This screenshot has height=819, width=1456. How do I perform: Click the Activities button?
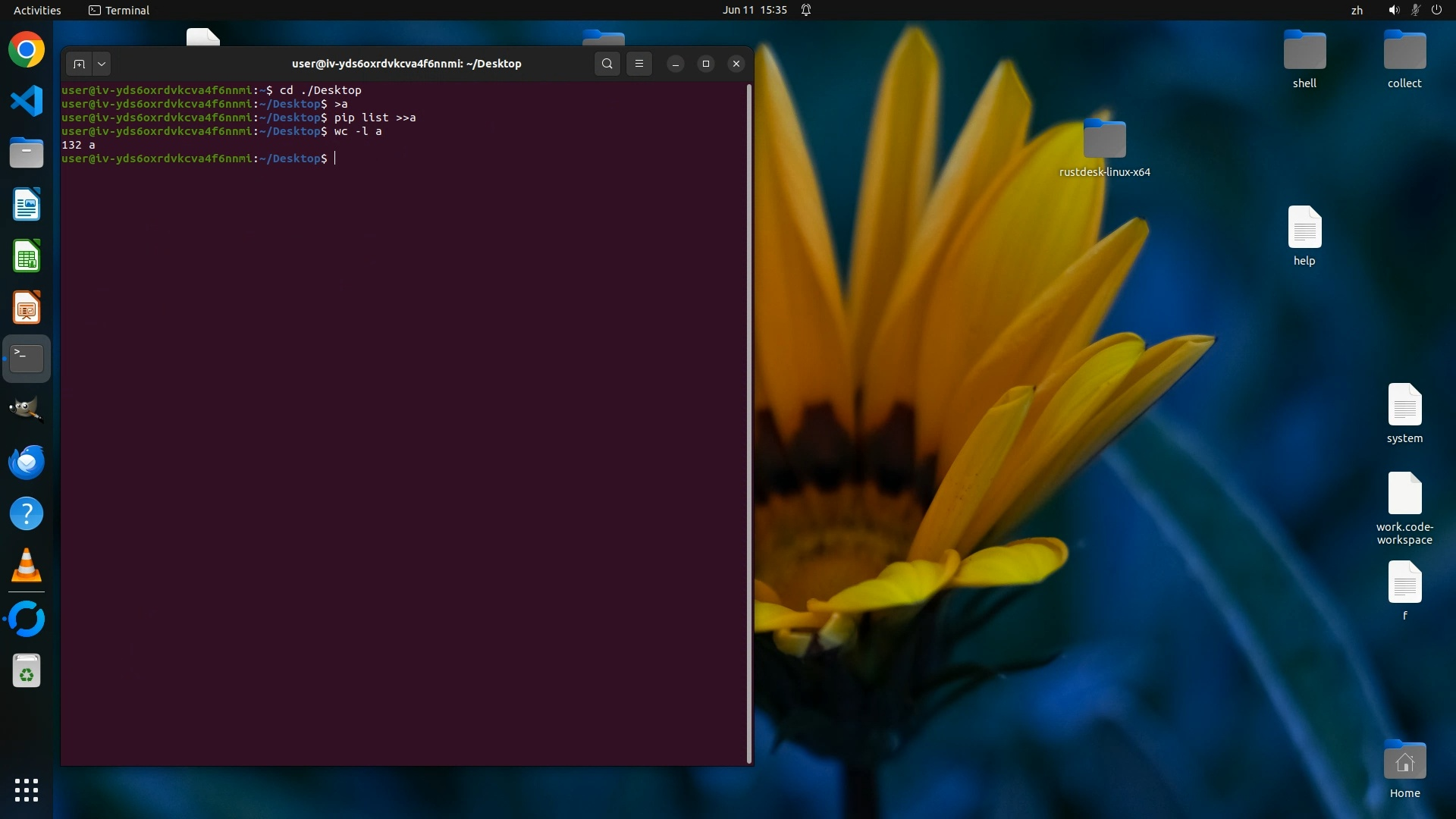(x=37, y=10)
